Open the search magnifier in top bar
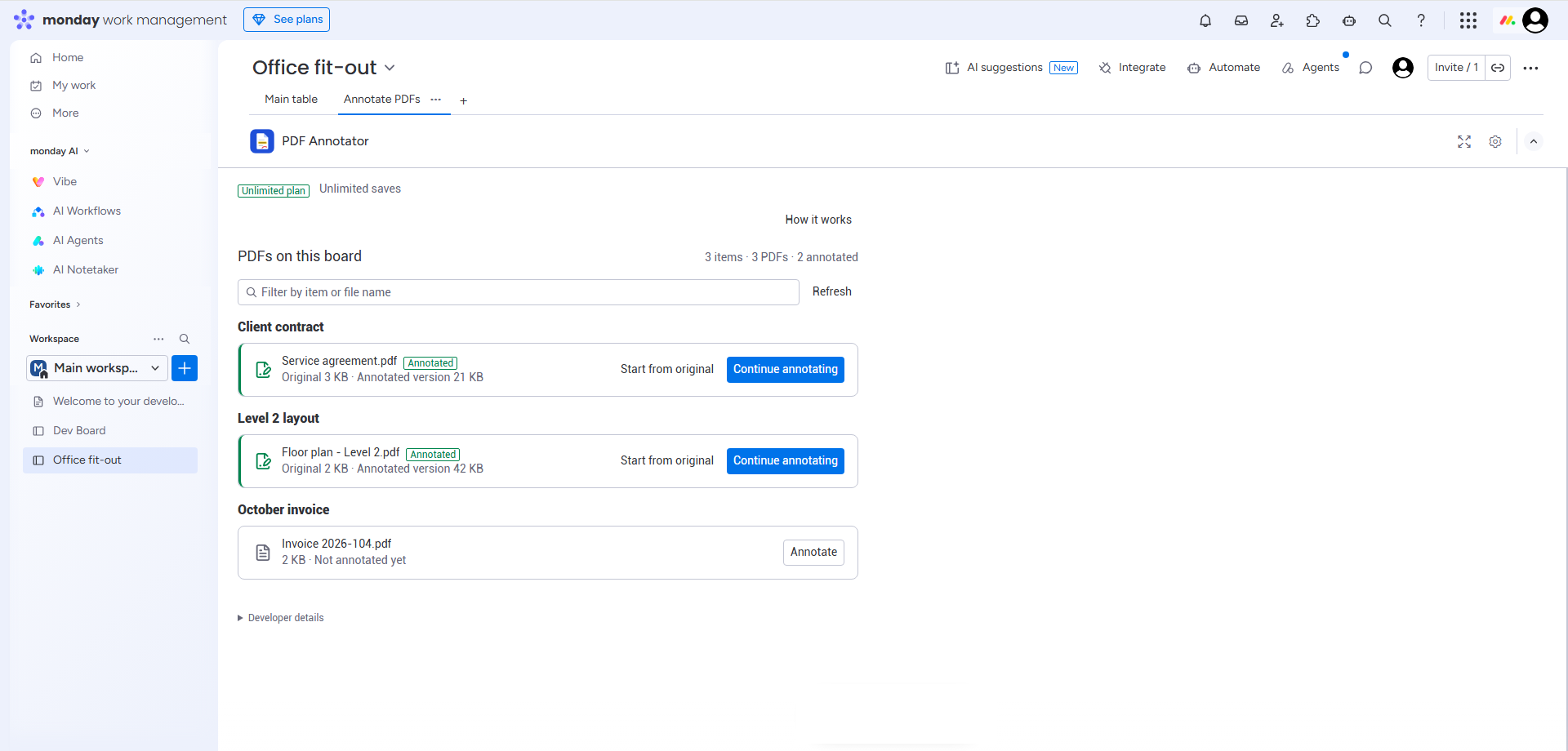This screenshot has width=1568, height=751. tap(1385, 20)
